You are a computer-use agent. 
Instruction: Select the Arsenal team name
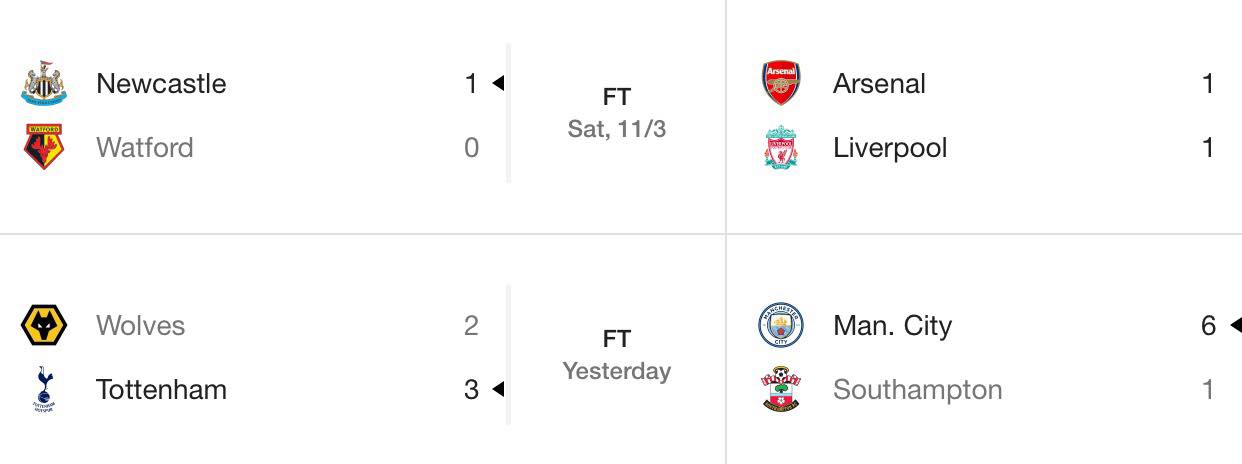pos(879,83)
